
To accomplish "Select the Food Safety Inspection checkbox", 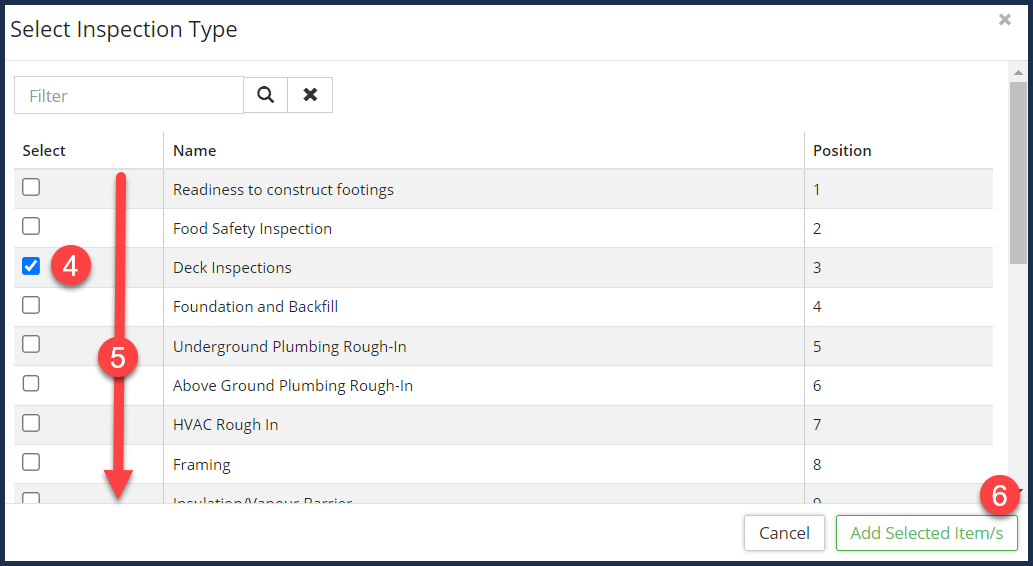I will [x=31, y=227].
